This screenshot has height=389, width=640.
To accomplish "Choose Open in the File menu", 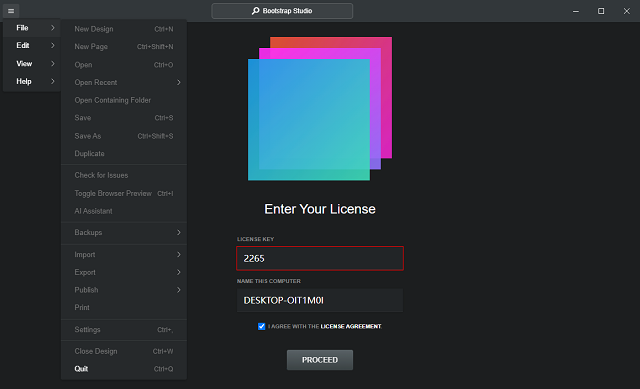I will pos(124,64).
